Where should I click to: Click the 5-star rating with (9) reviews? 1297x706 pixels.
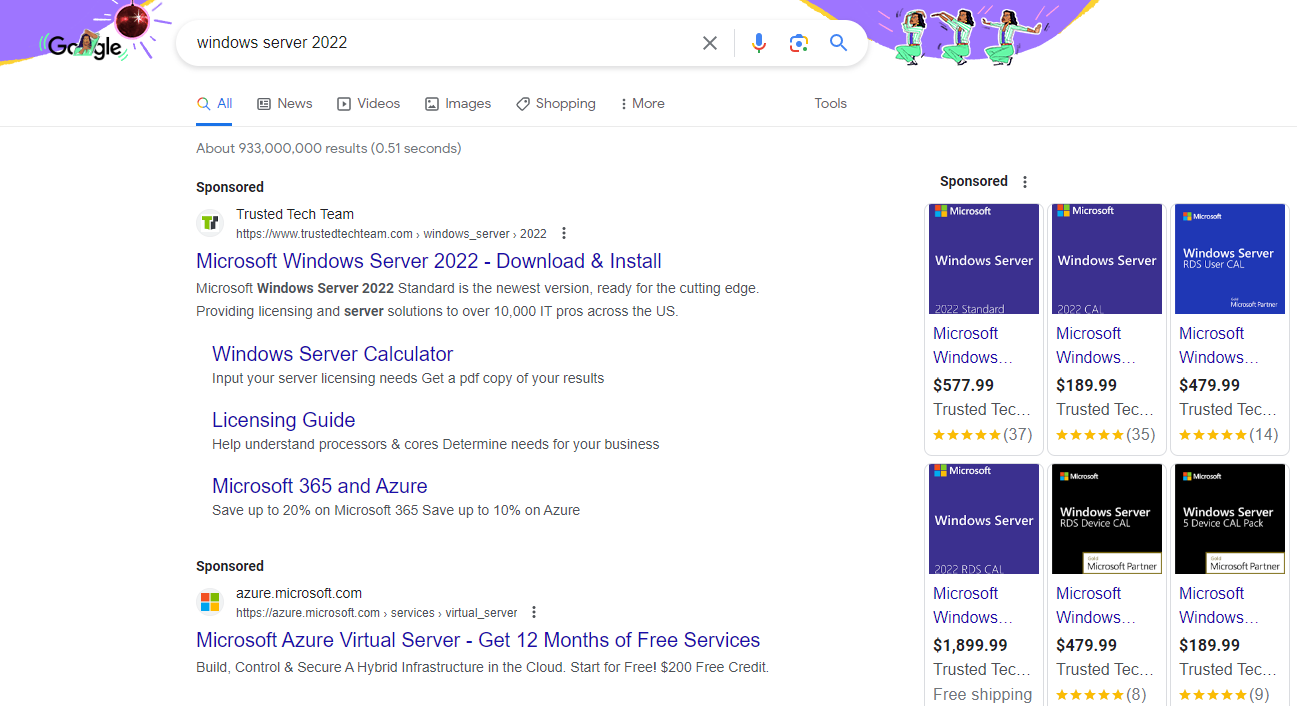(1224, 695)
